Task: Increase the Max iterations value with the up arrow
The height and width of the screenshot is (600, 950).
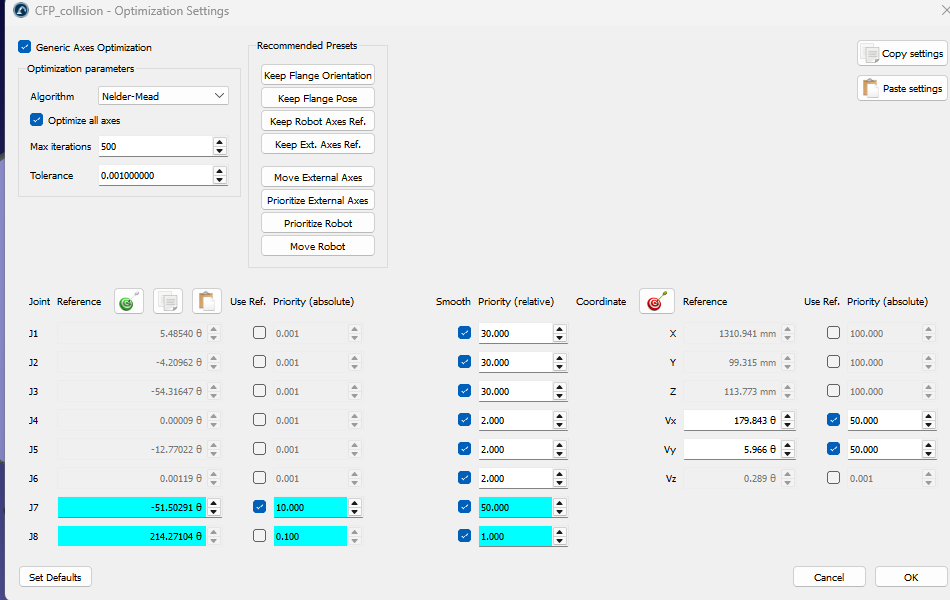Action: coord(220,142)
